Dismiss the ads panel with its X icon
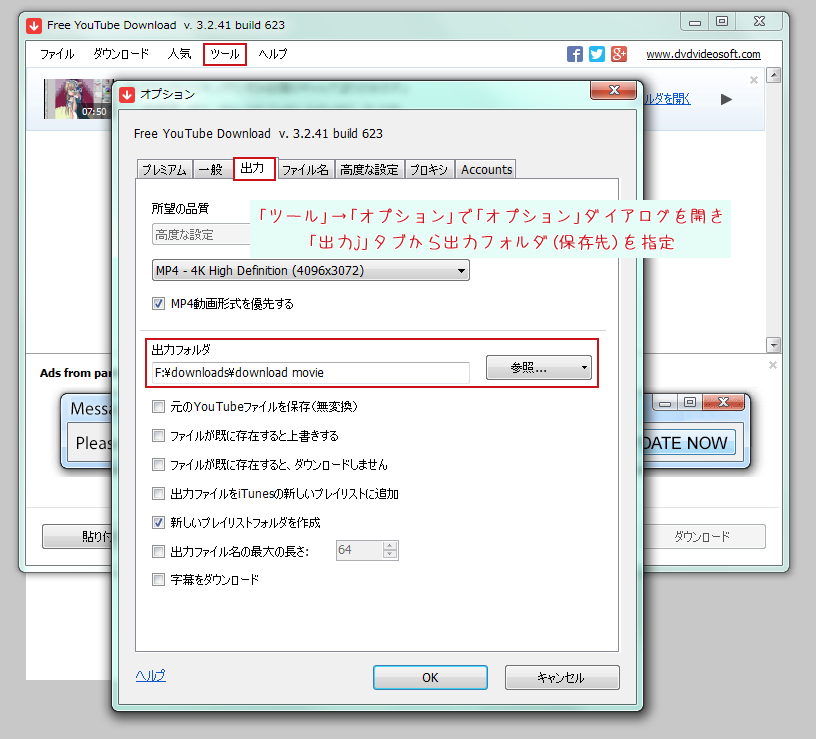The height and width of the screenshot is (739, 816). (773, 365)
